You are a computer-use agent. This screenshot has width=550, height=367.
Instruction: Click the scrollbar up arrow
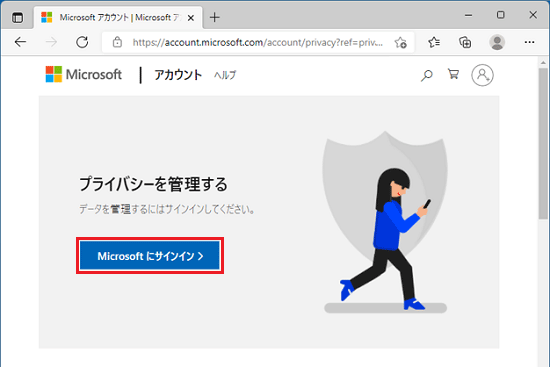pyautogui.click(x=543, y=62)
